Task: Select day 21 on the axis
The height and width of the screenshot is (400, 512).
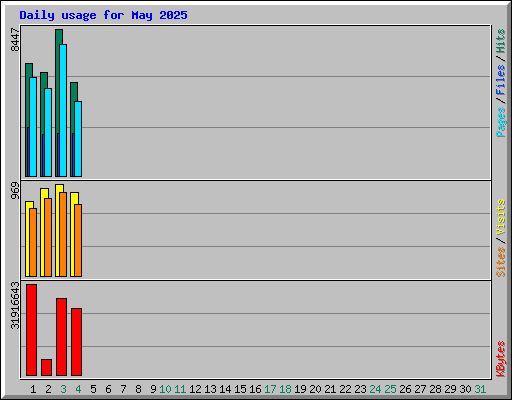Action: pos(330,389)
